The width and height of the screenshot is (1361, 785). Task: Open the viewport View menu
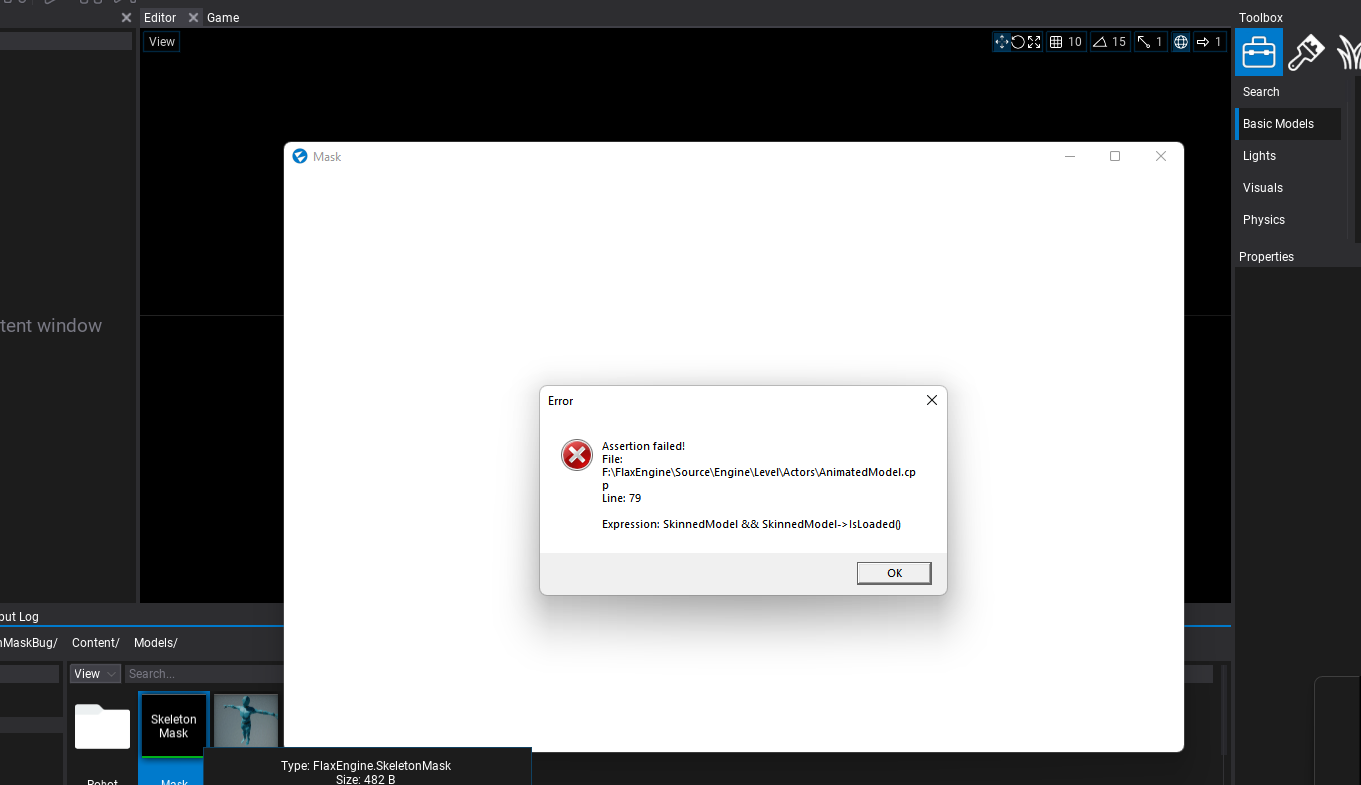(x=161, y=41)
